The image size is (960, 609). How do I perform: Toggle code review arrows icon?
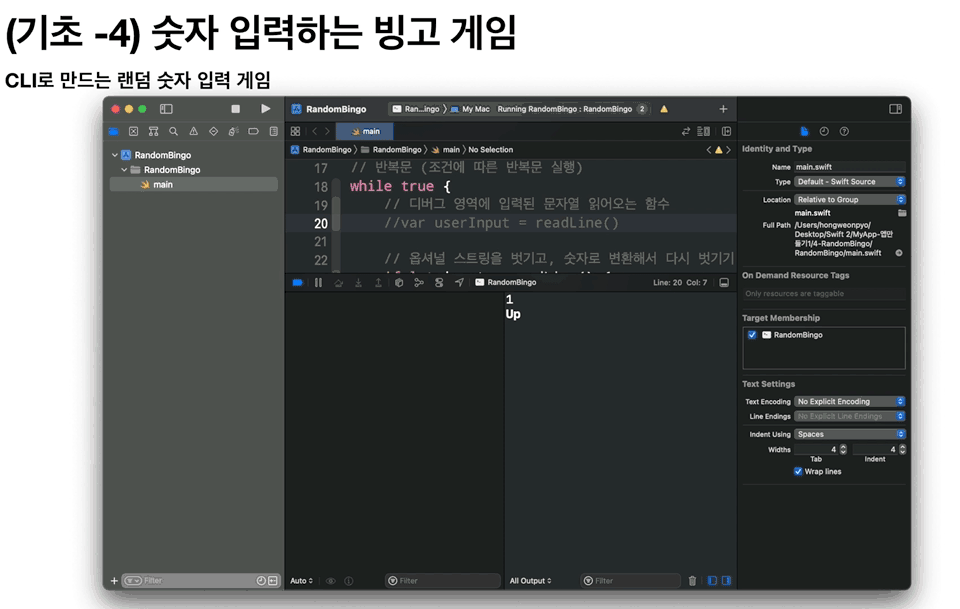(x=686, y=131)
